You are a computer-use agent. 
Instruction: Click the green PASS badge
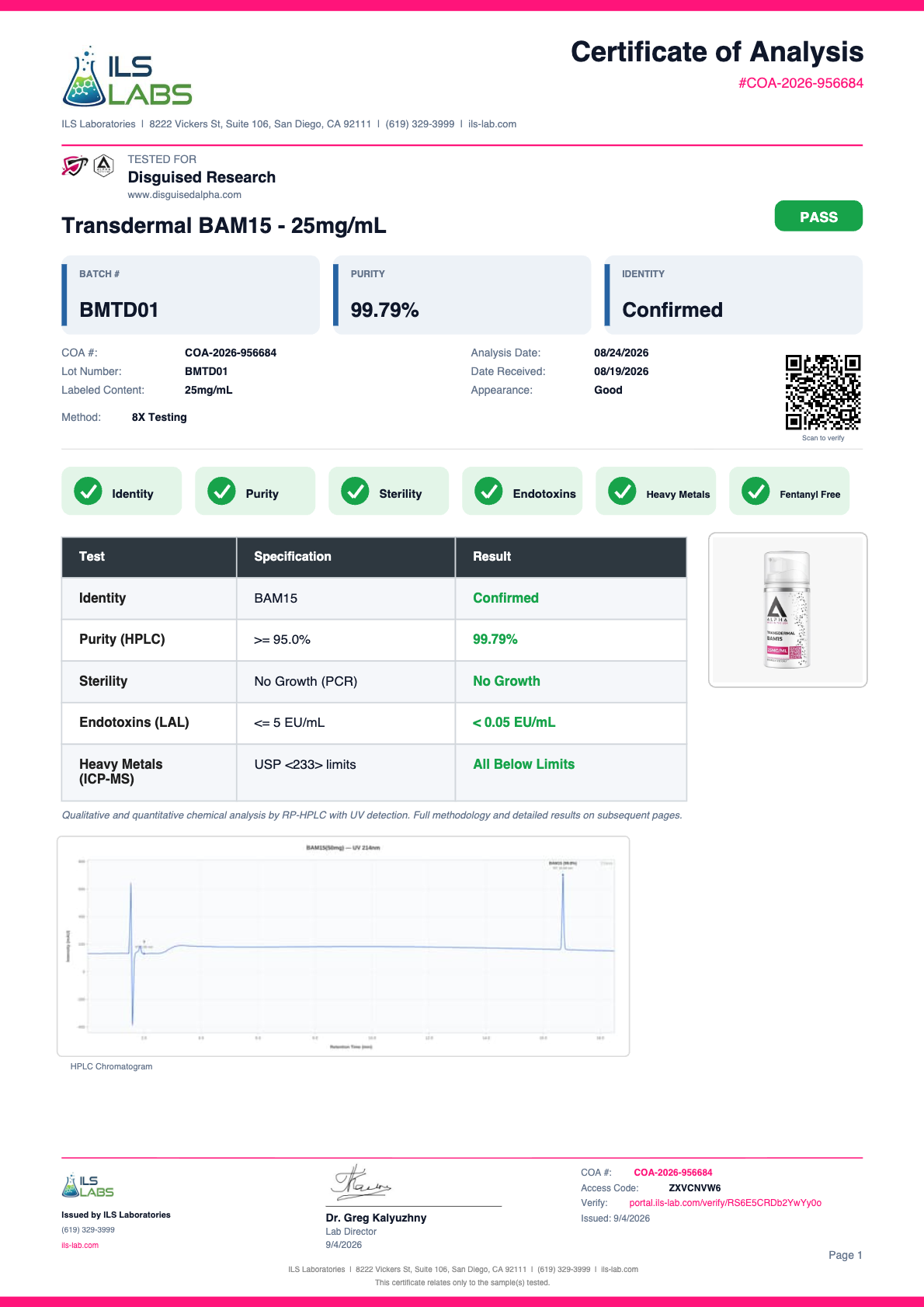coord(818,216)
